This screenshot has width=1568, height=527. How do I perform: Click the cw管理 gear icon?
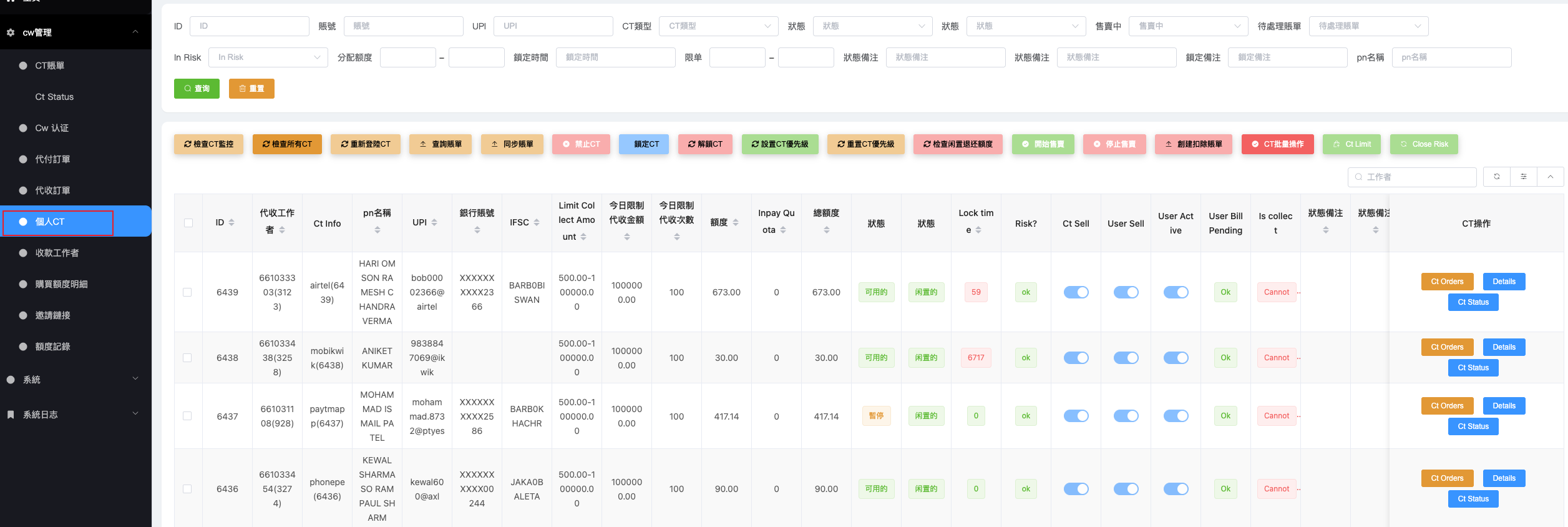click(11, 32)
